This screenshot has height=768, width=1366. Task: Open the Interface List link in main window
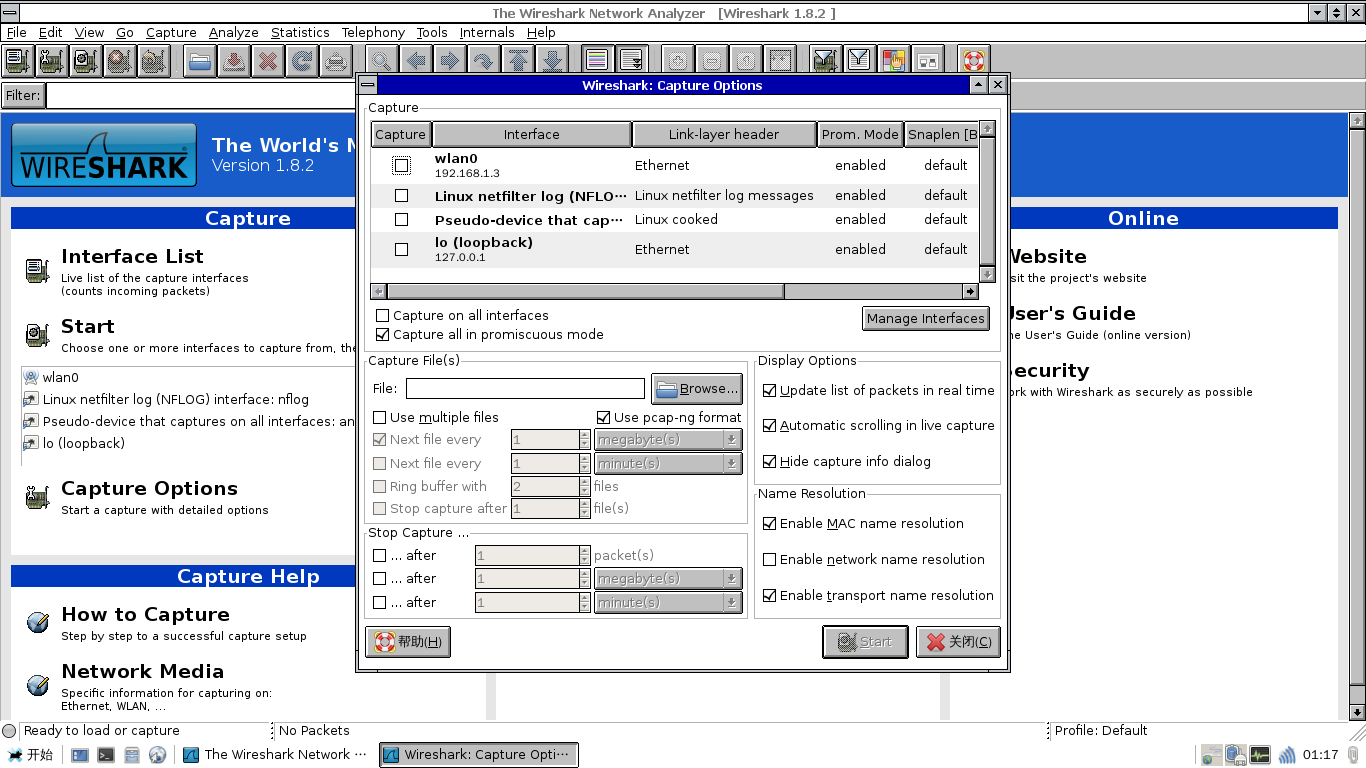point(132,257)
